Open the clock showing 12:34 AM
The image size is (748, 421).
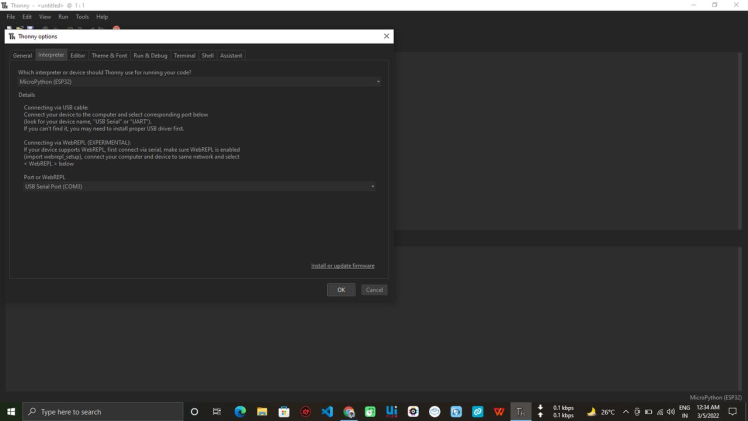708,411
